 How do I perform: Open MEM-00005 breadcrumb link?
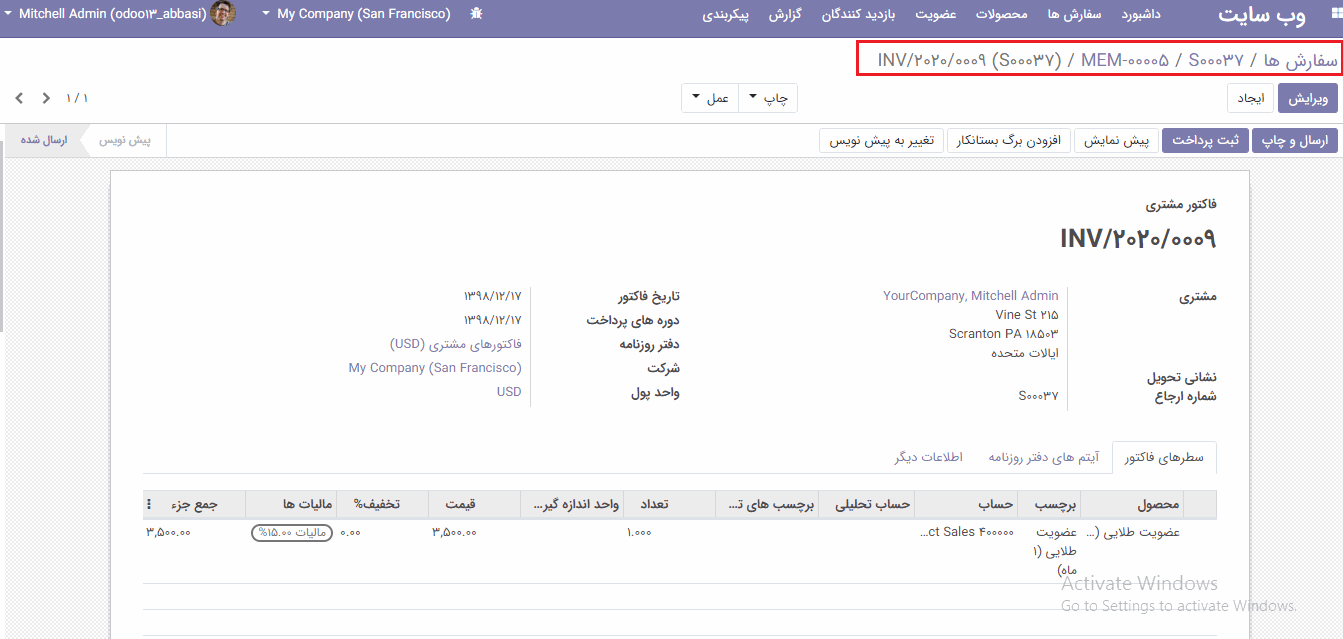(1125, 60)
